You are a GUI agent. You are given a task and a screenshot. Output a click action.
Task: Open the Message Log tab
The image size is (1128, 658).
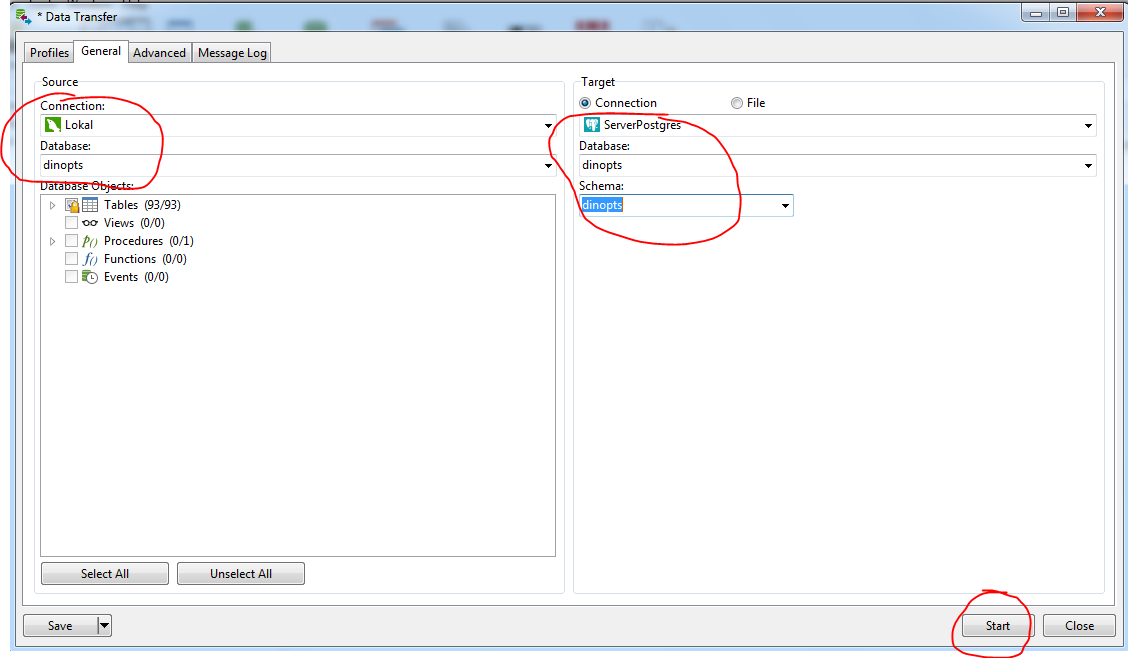click(231, 52)
